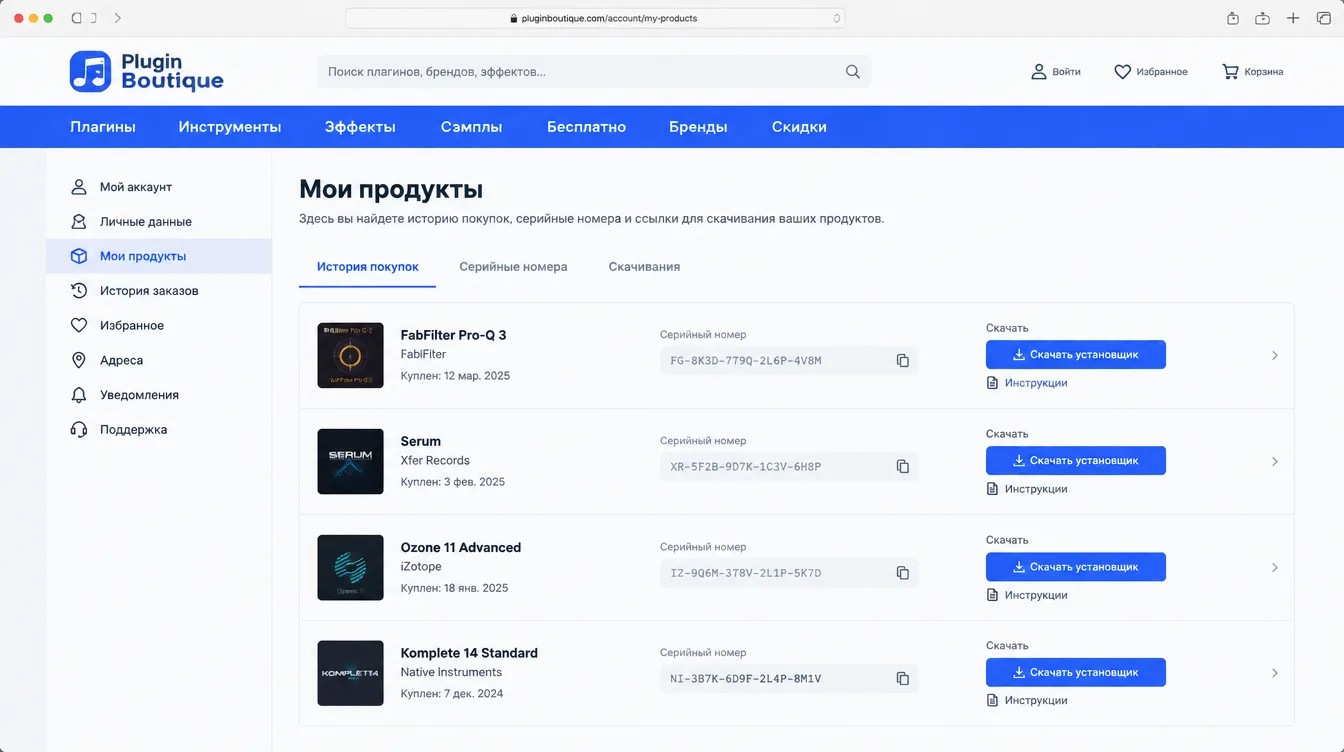Click the cart icon in the header
The height and width of the screenshot is (752, 1344).
pos(1230,72)
